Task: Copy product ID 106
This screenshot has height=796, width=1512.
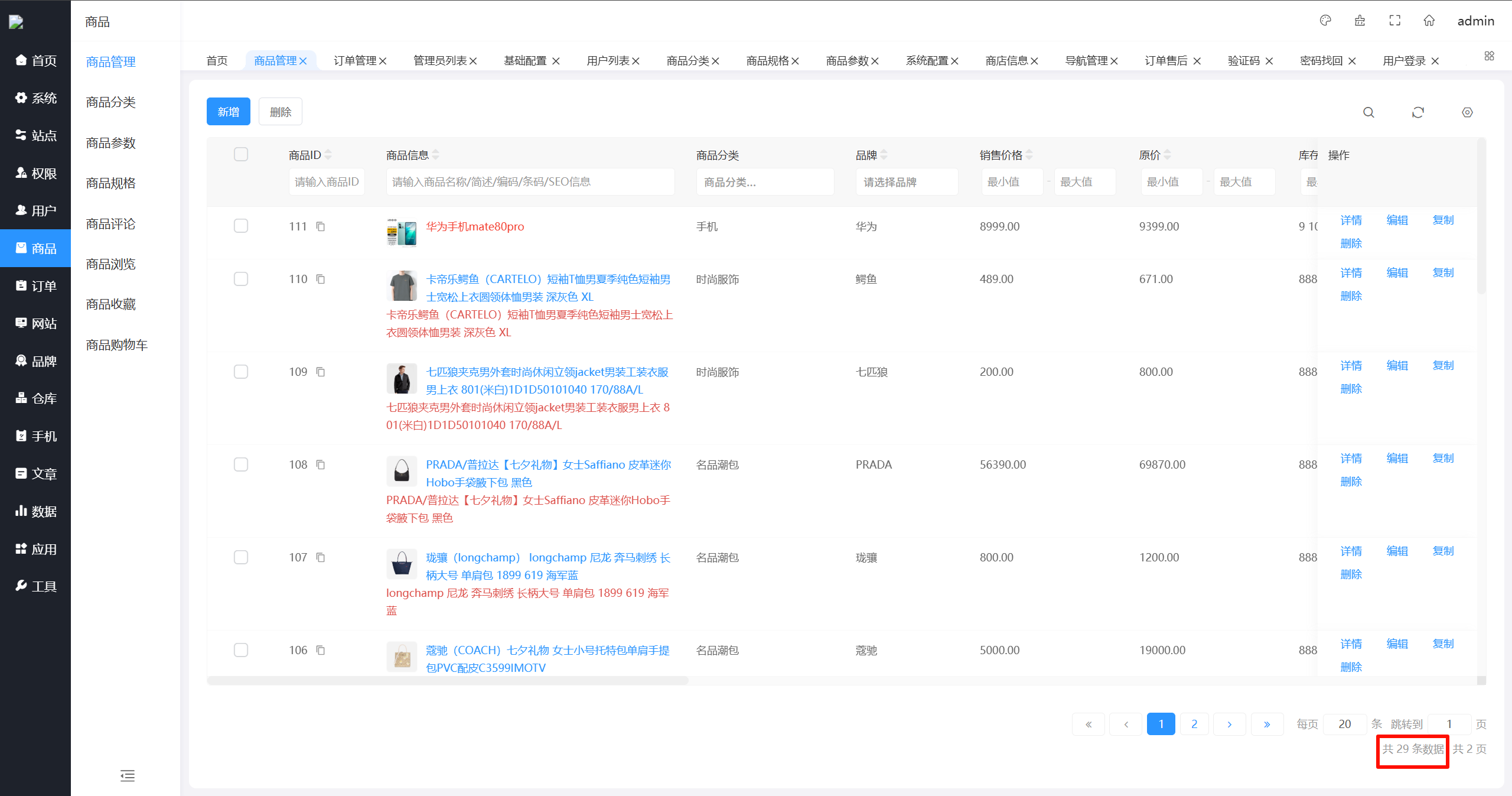Action: click(321, 650)
